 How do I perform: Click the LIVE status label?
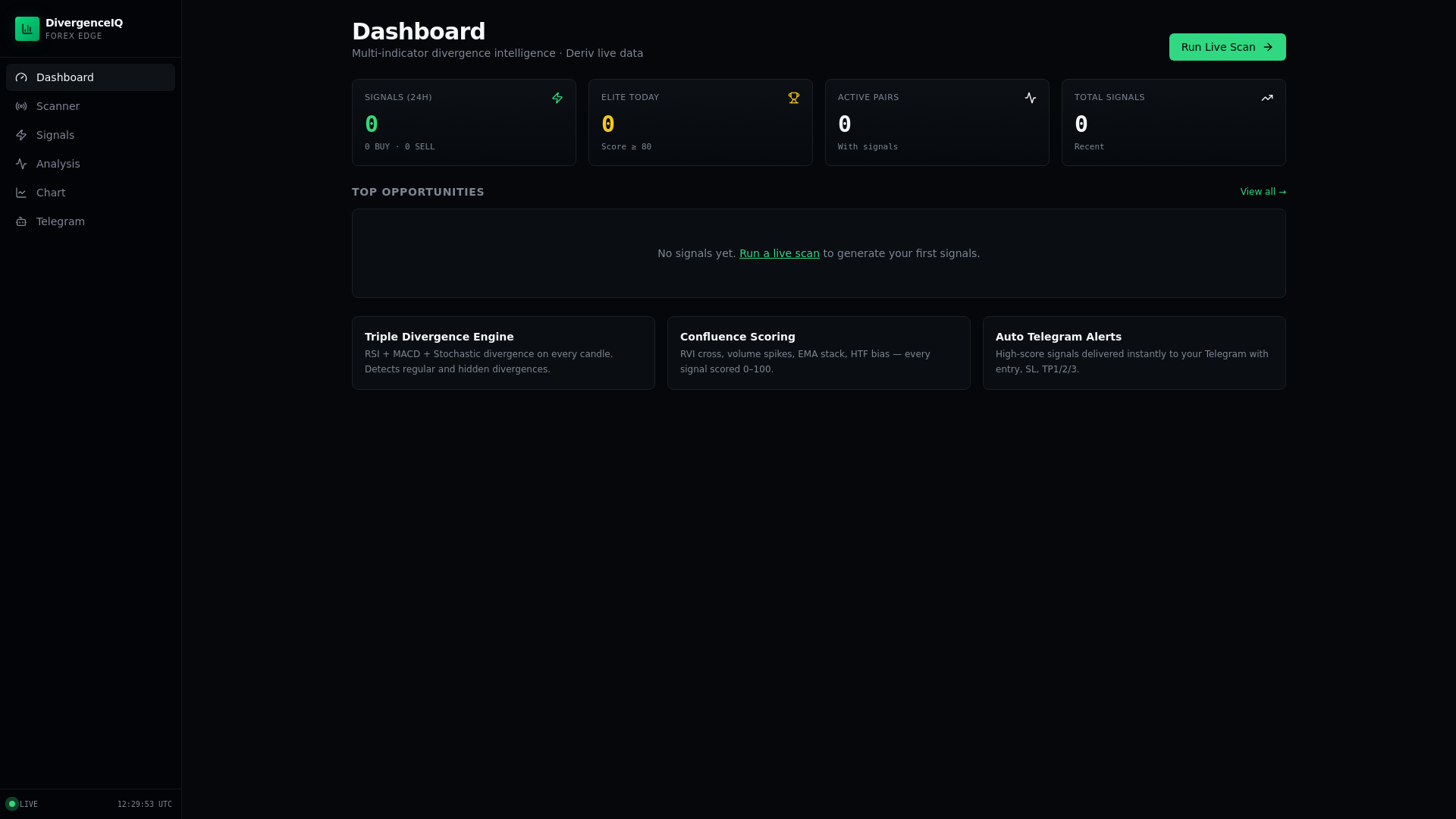(x=29, y=804)
